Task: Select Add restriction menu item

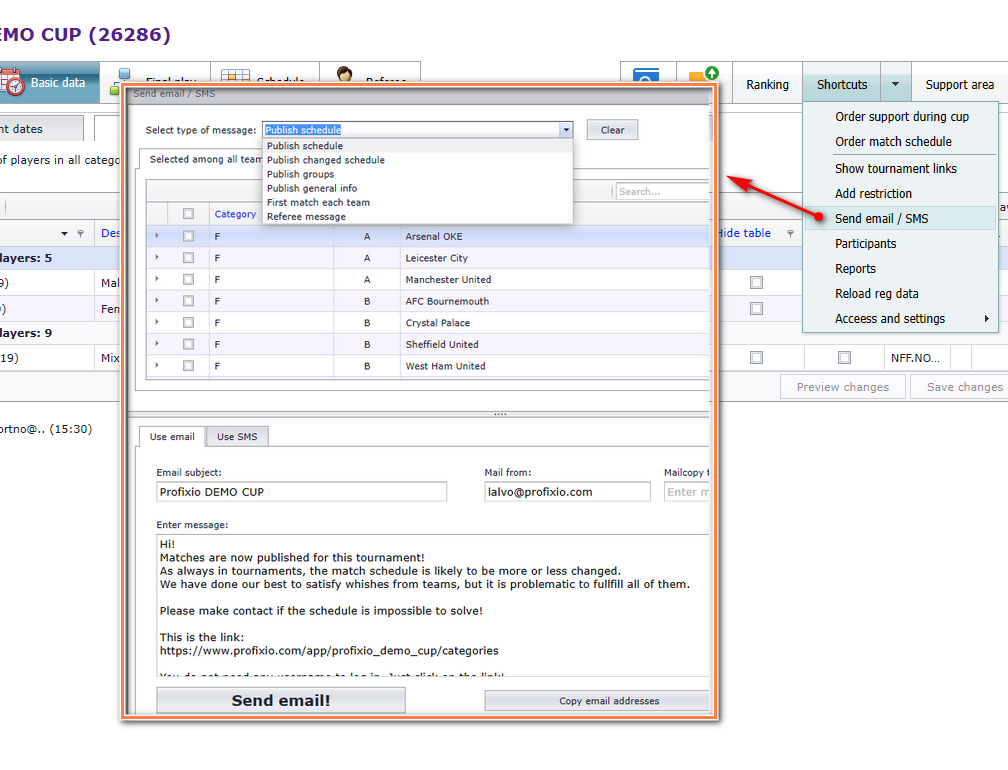Action: tap(900, 193)
